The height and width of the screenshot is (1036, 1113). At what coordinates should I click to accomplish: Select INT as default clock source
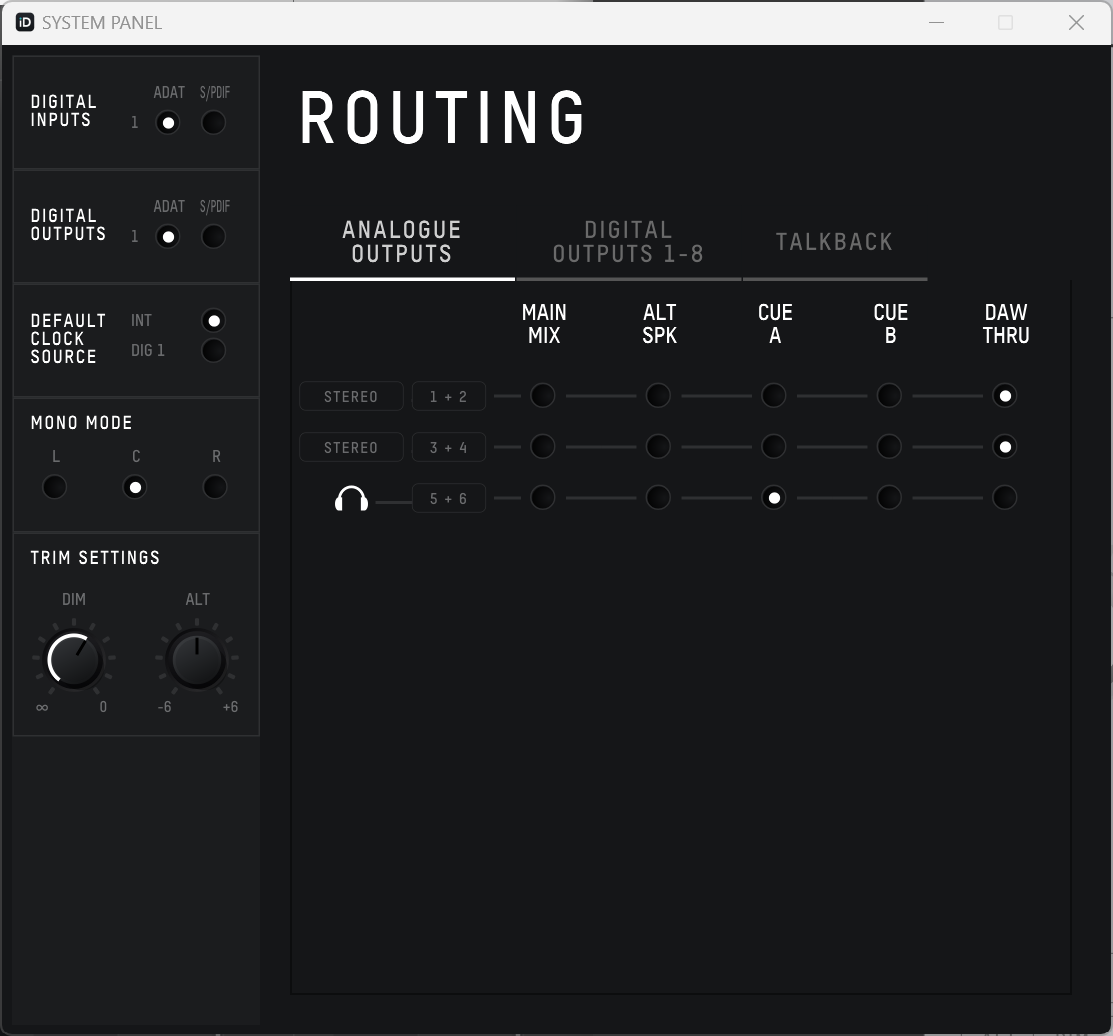coord(213,321)
